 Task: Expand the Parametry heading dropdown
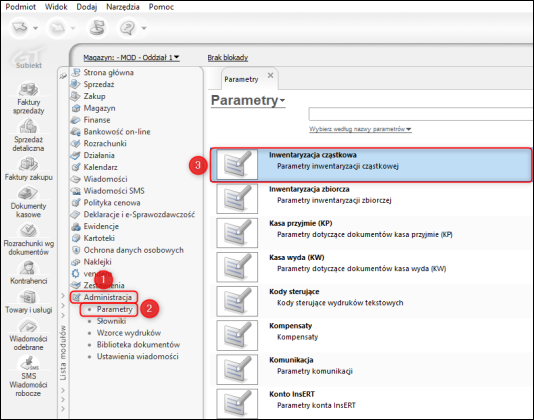[248, 100]
